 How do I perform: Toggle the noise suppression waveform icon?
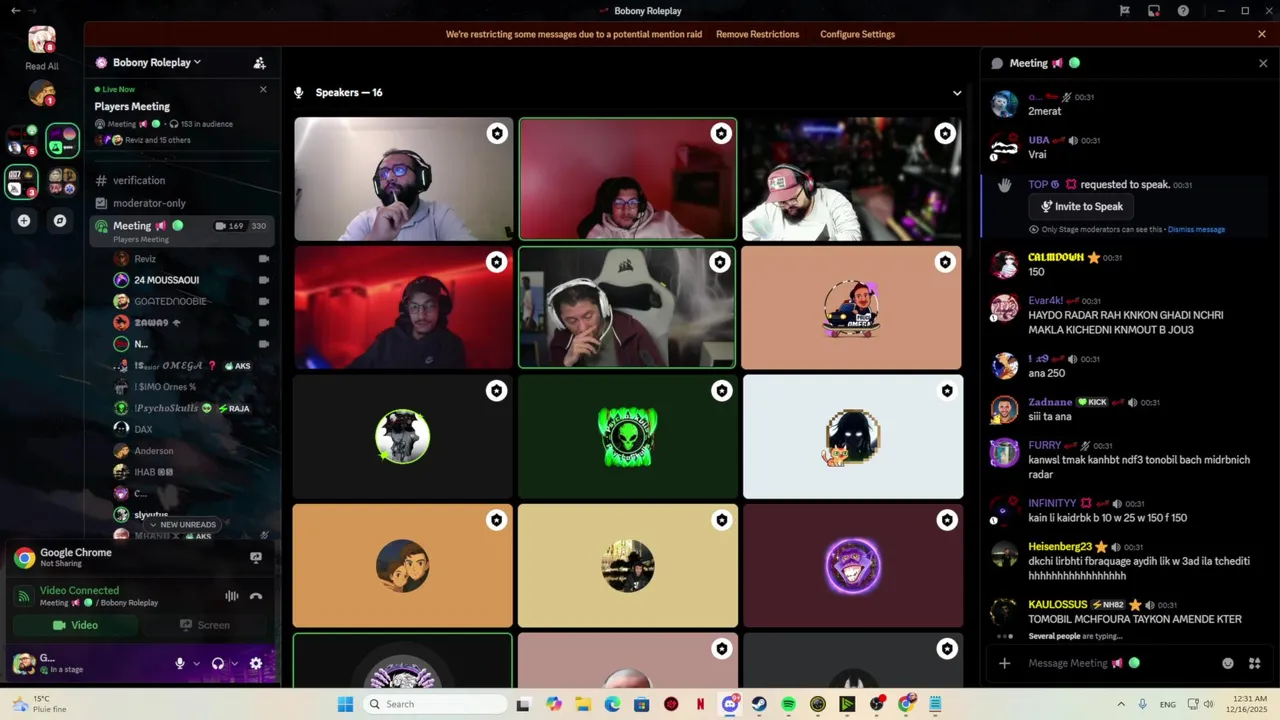pyautogui.click(x=231, y=596)
